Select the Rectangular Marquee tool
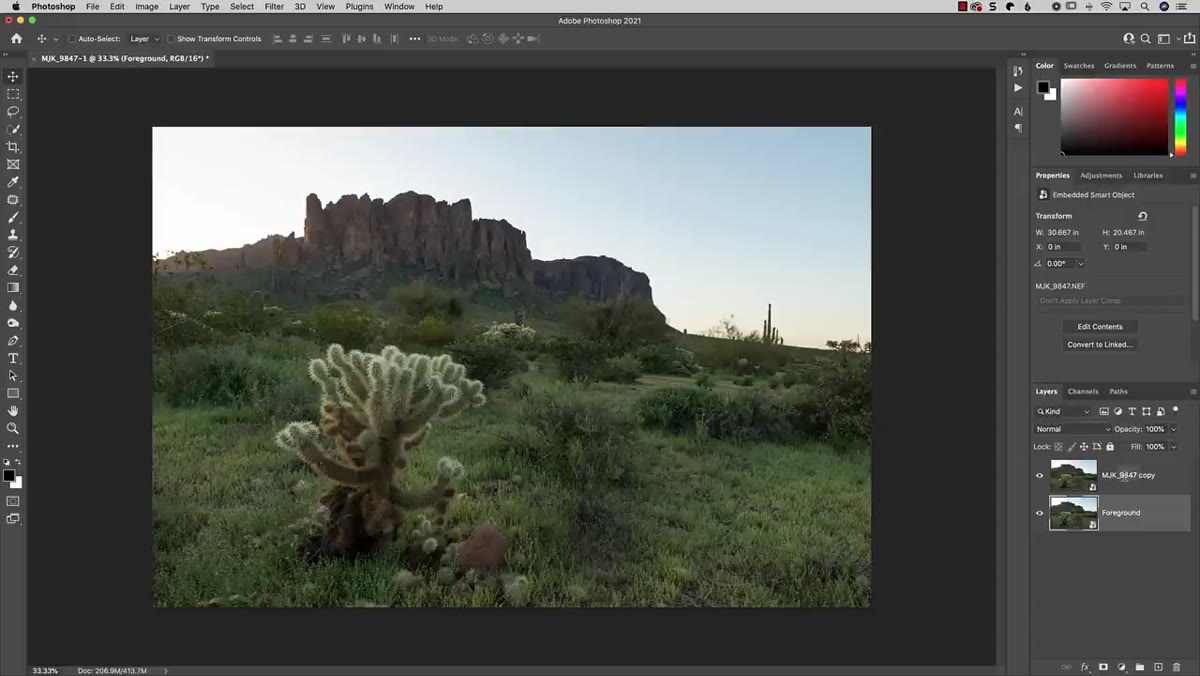 pyautogui.click(x=13, y=94)
